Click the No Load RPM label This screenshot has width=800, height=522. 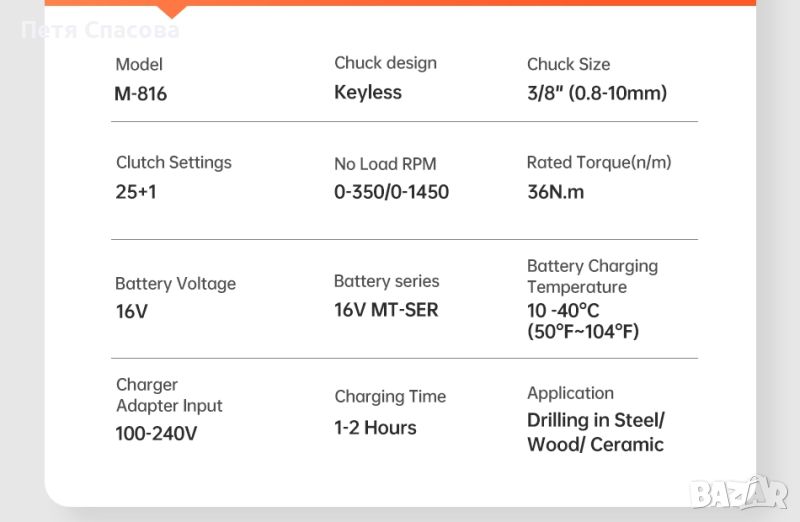(385, 164)
